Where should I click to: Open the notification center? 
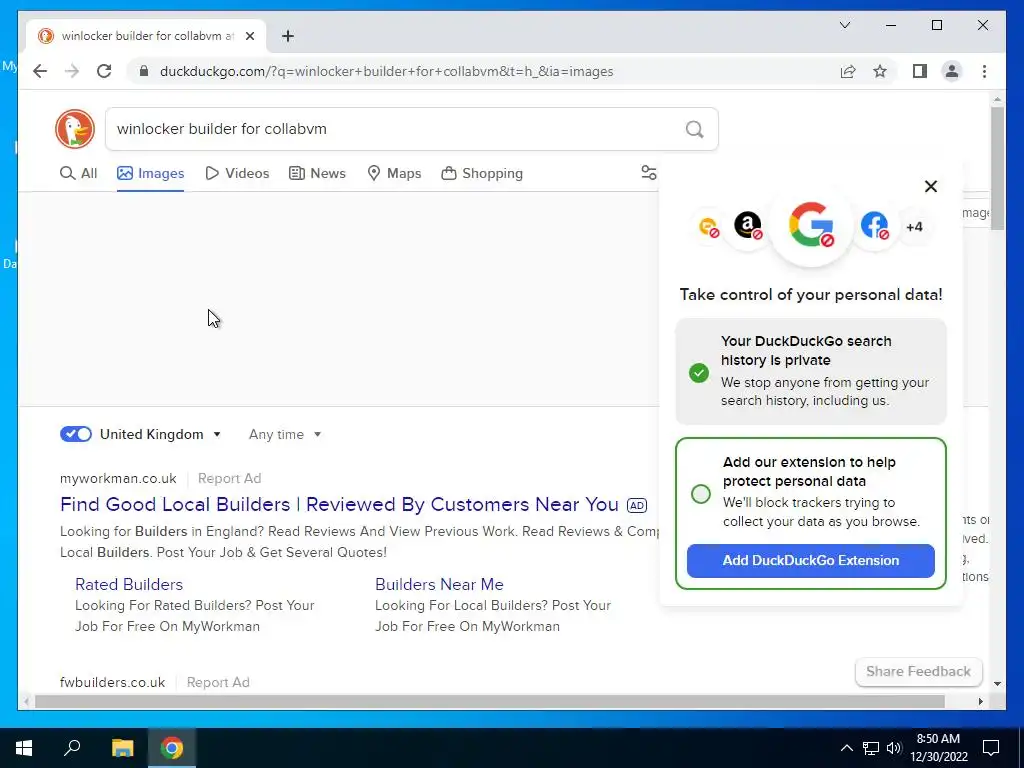991,748
